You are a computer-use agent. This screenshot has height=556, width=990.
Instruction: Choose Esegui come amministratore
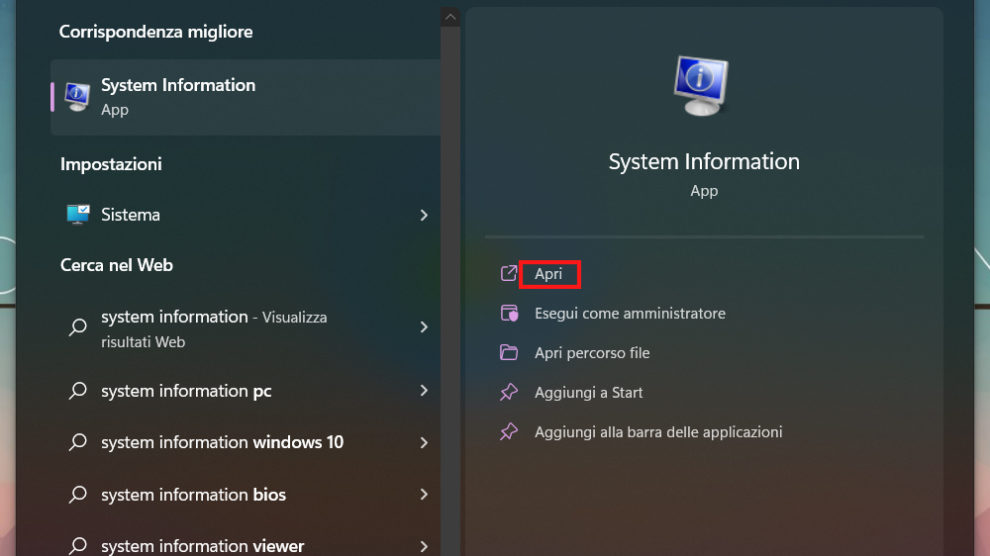coord(630,313)
